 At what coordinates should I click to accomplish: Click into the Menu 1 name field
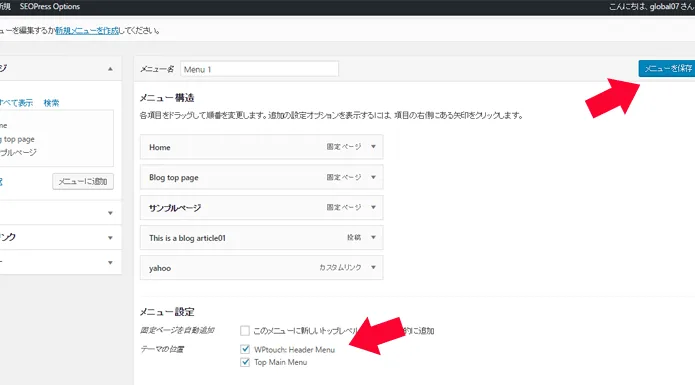(259, 69)
